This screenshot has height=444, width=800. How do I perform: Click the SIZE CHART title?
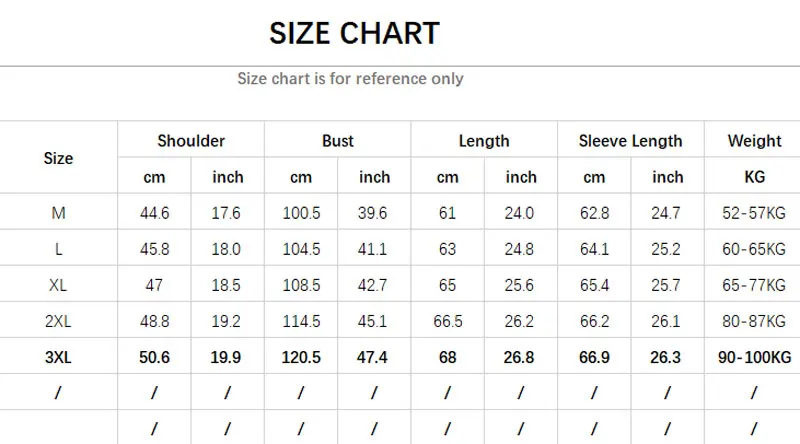(x=354, y=33)
